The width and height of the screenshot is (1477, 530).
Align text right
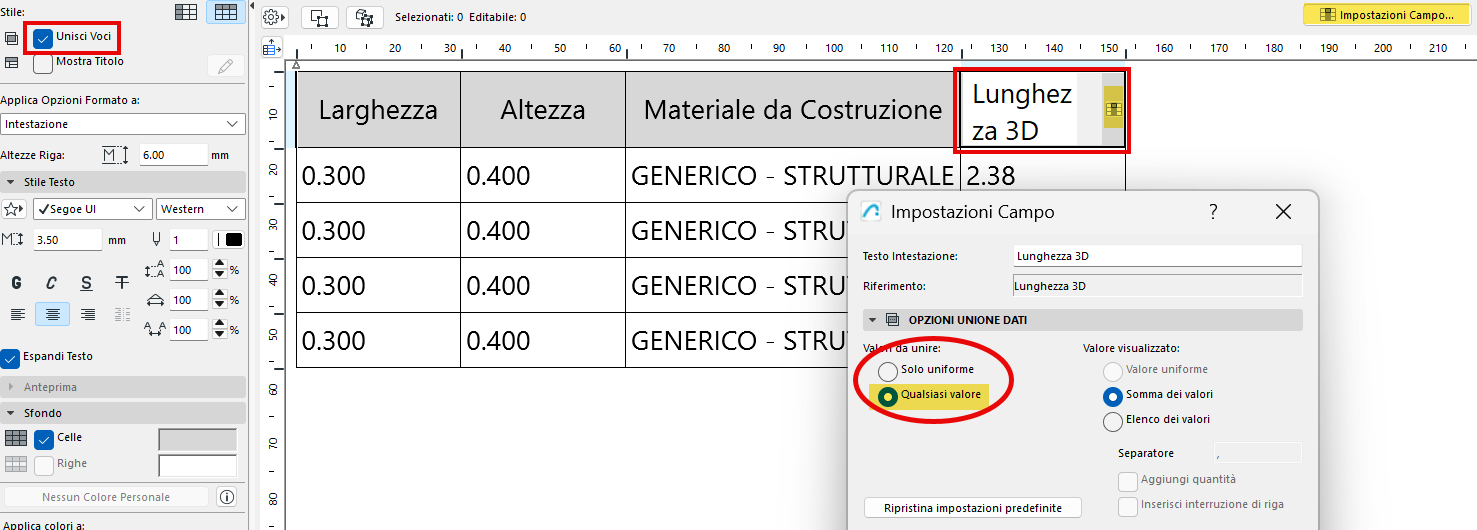click(x=88, y=314)
